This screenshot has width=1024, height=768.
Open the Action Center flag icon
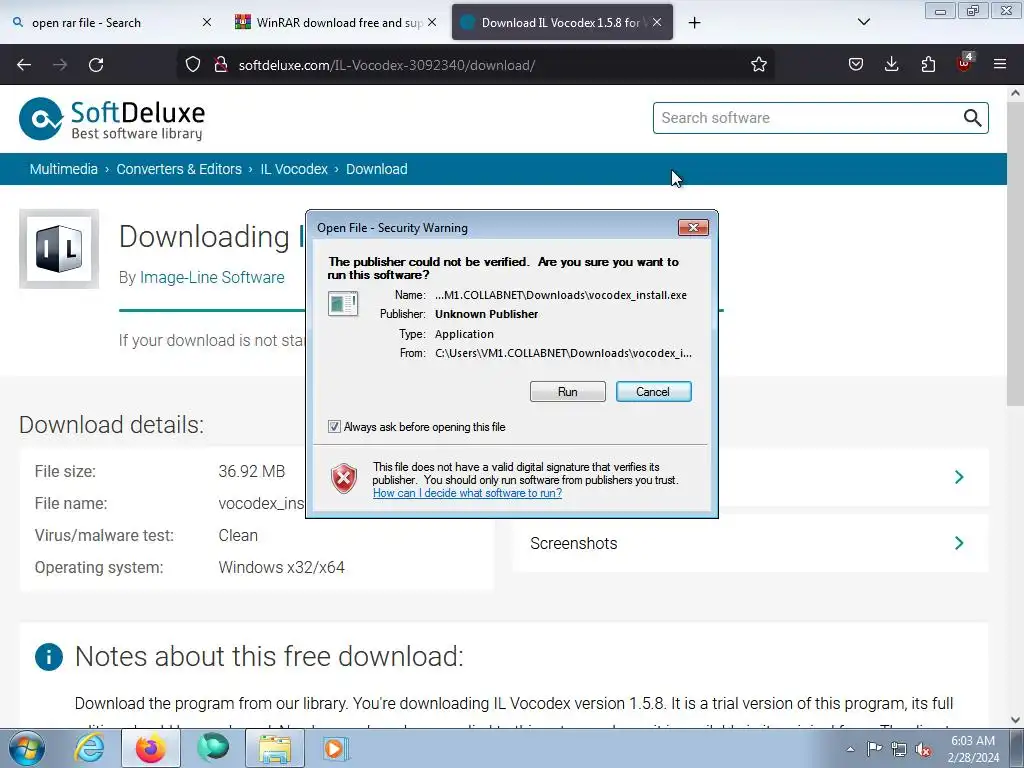874,749
